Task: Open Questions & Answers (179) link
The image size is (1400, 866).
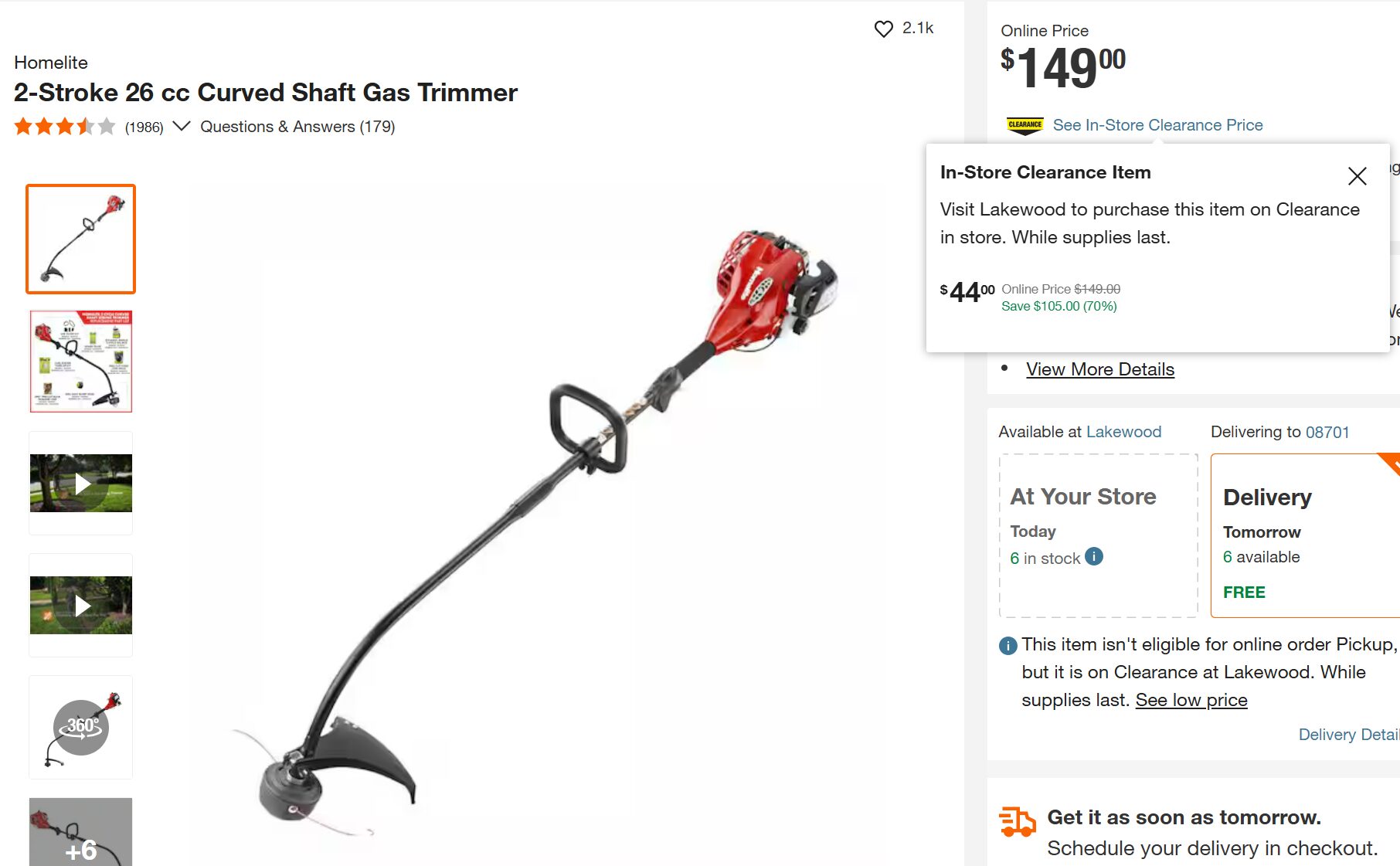Action: (x=297, y=127)
